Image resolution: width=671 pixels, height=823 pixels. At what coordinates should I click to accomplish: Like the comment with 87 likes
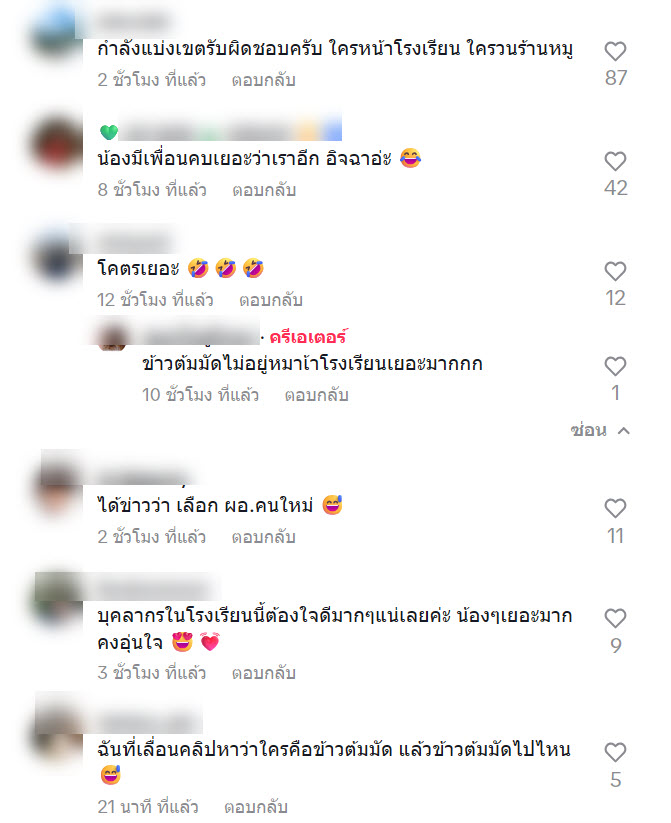click(x=615, y=51)
